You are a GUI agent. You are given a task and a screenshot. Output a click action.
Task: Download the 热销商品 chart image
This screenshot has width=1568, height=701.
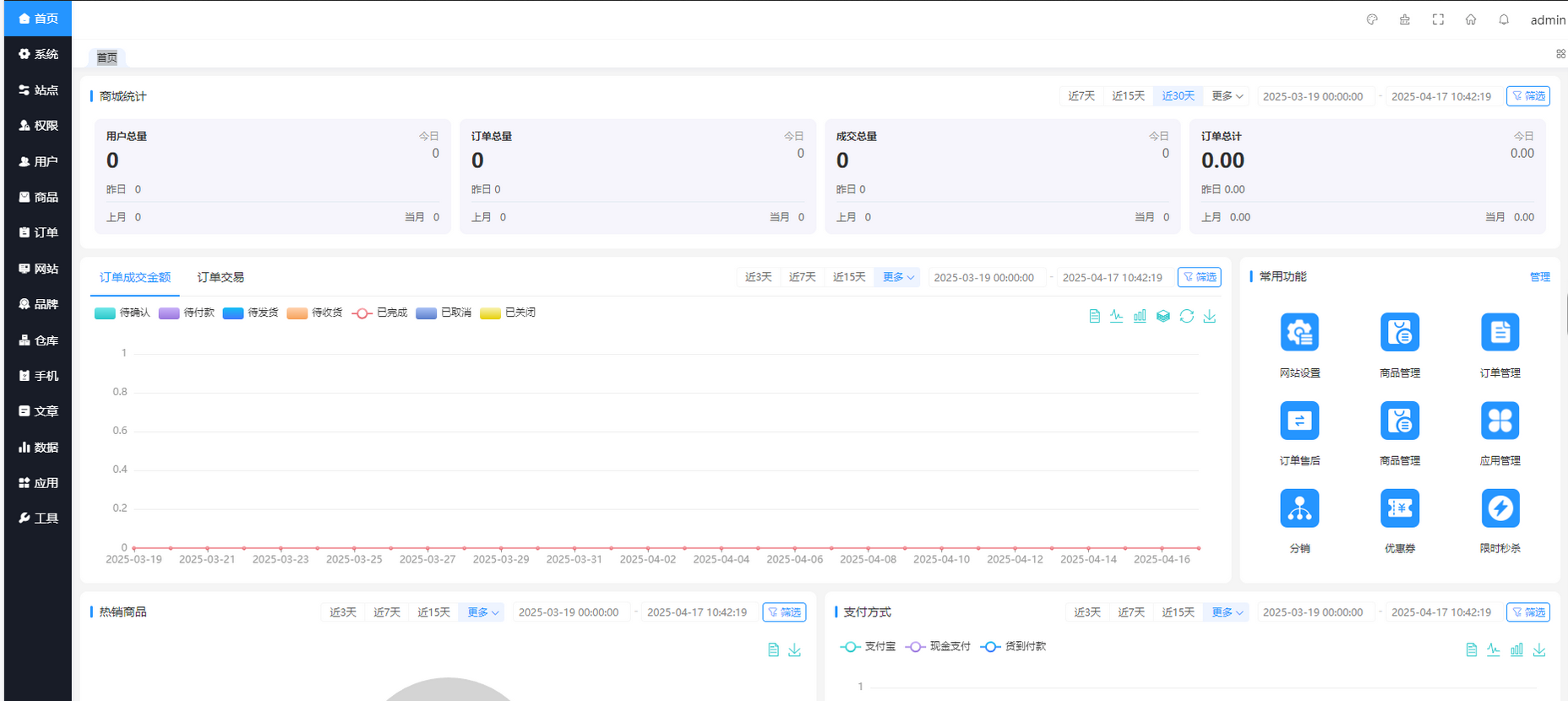coord(795,649)
